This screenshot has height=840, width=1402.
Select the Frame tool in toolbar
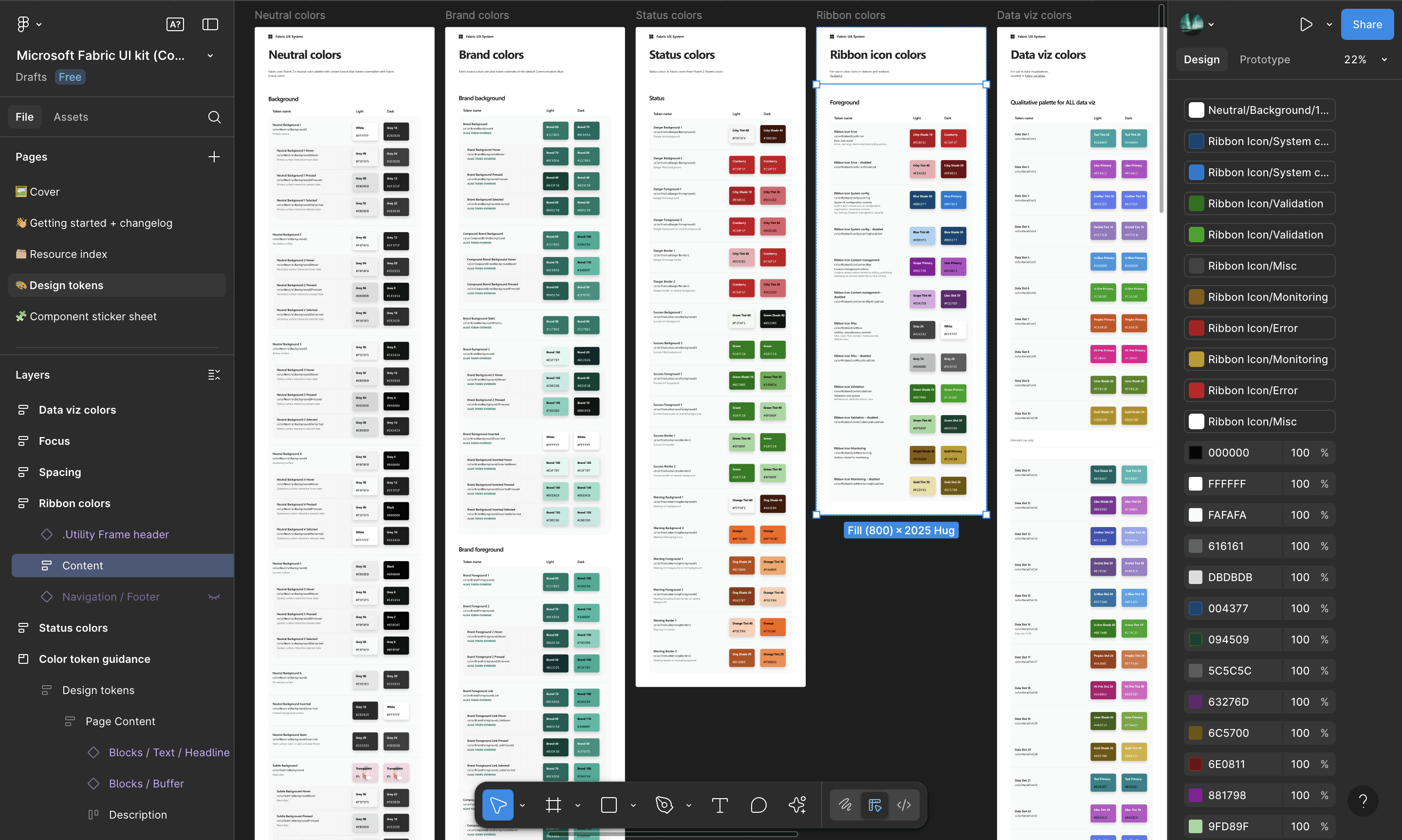[553, 804]
